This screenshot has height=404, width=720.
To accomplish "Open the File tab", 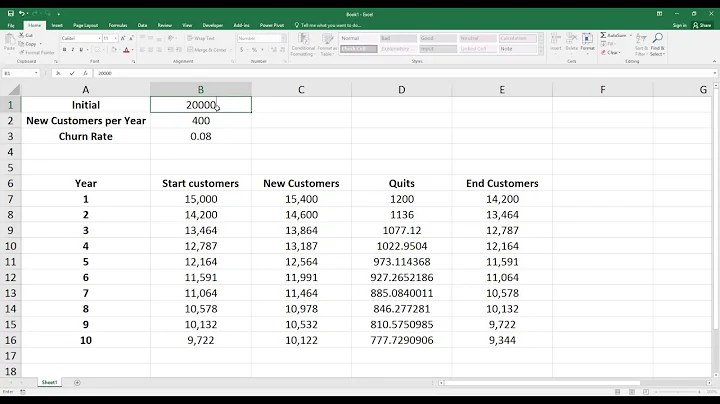I will tap(11, 25).
